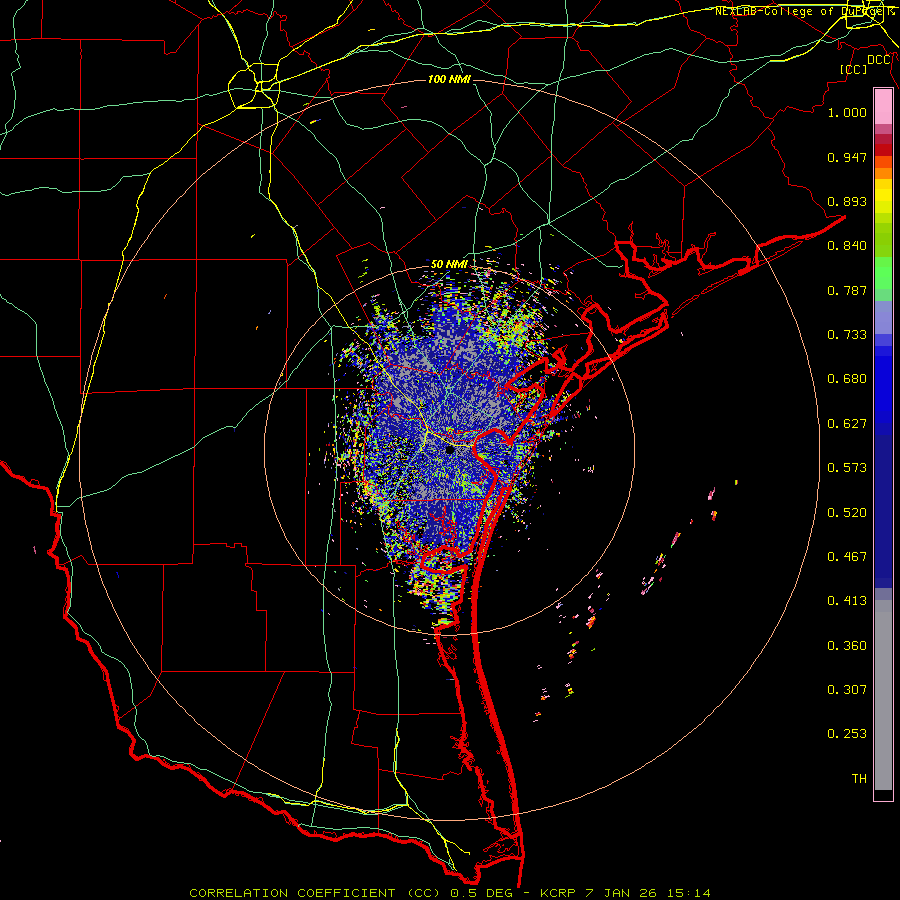
Task: Click the 50 NMI range ring label
Action: [449, 264]
